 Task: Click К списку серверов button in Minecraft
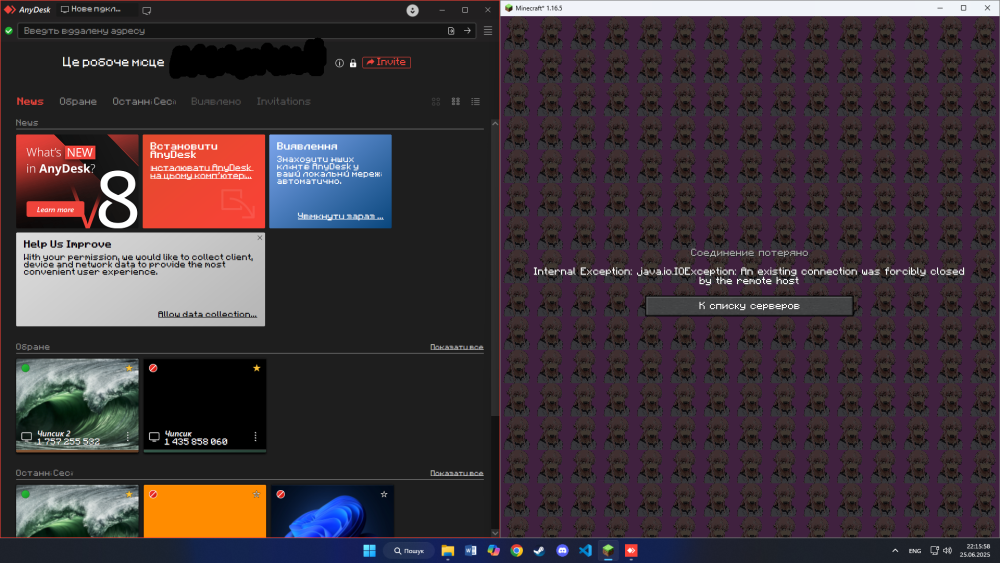click(x=749, y=306)
